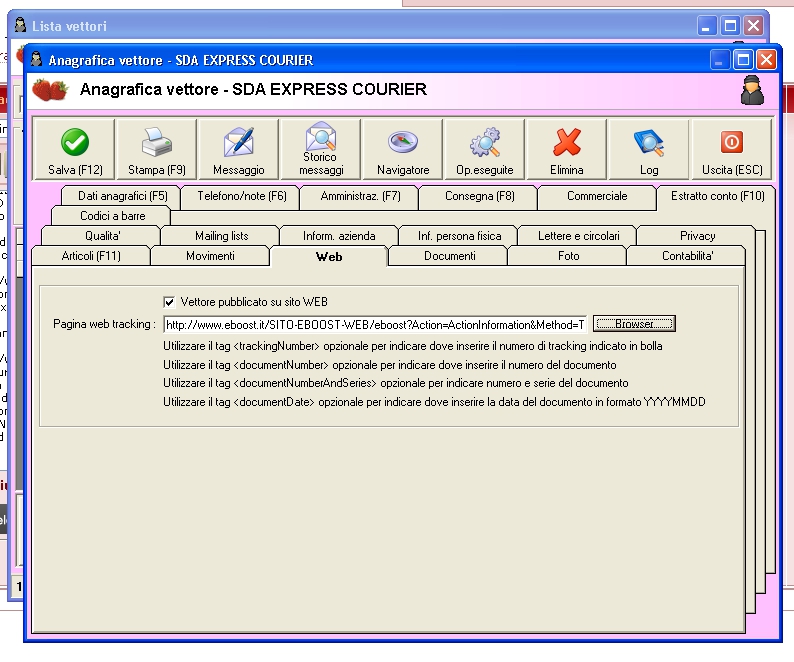Click Anagrafica vettore title bar app icon
The image size is (794, 662).
[36, 60]
